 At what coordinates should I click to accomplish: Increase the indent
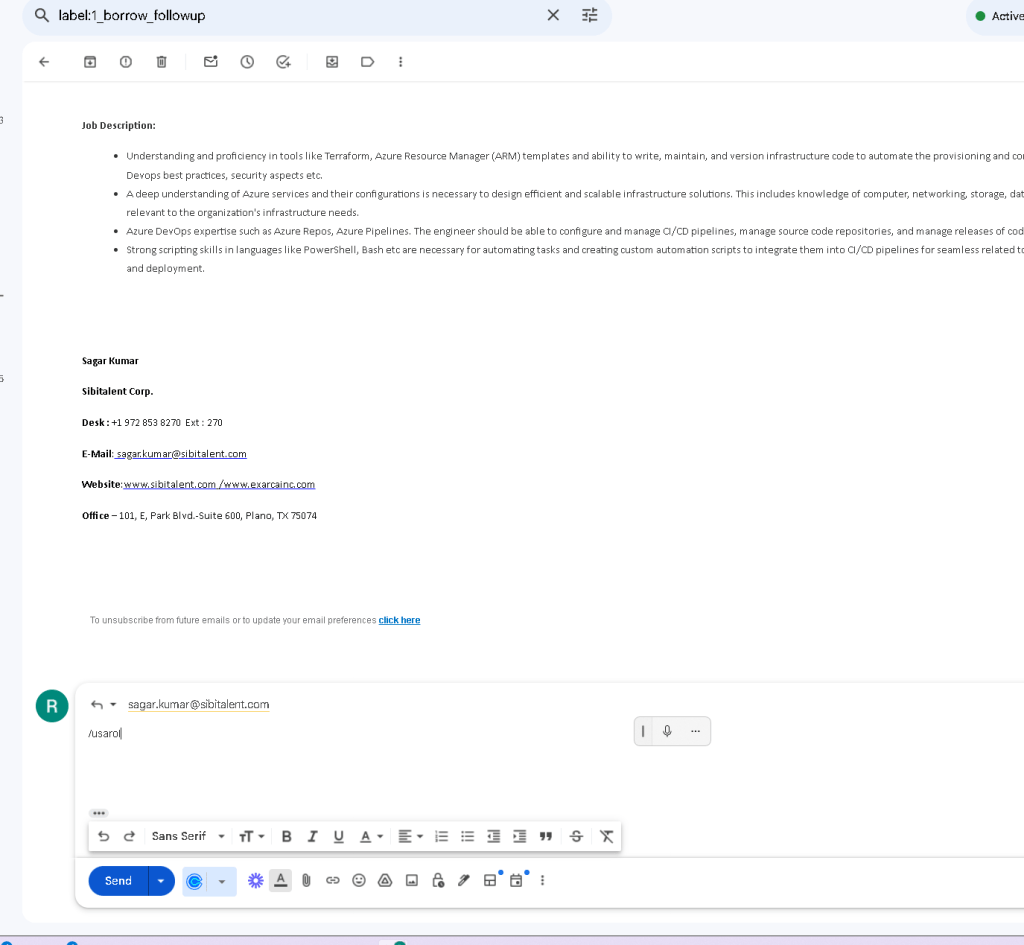[520, 837]
